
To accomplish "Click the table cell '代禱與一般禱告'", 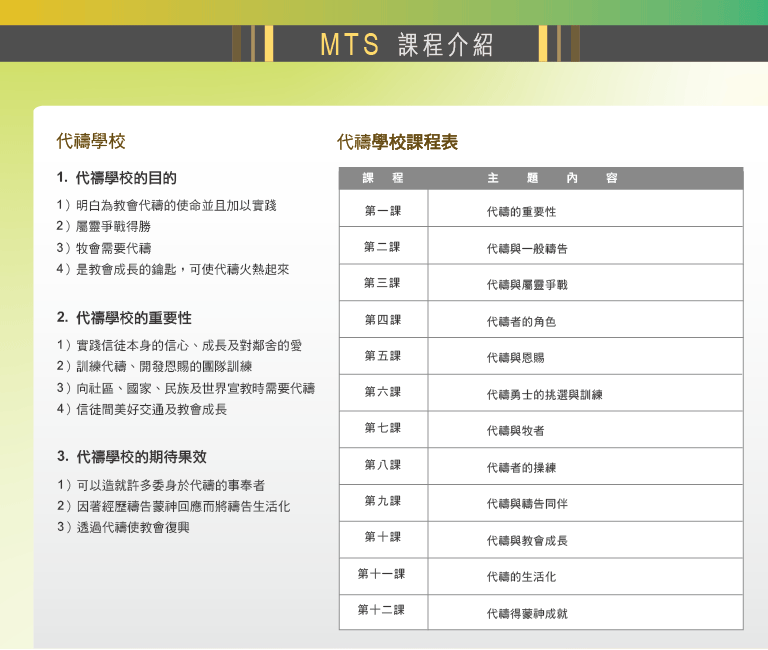I will coord(527,248).
